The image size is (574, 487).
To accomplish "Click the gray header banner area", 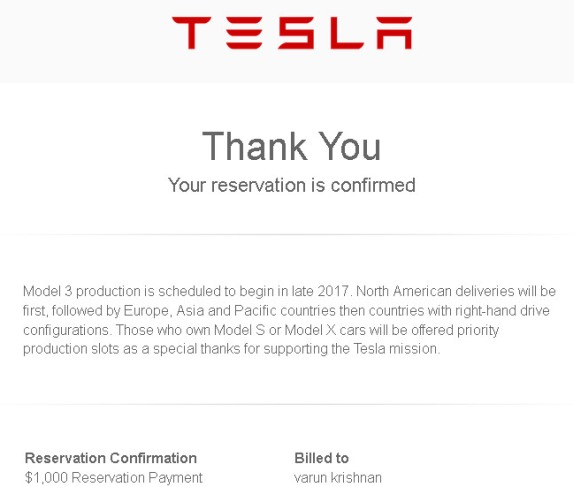I will click(287, 41).
